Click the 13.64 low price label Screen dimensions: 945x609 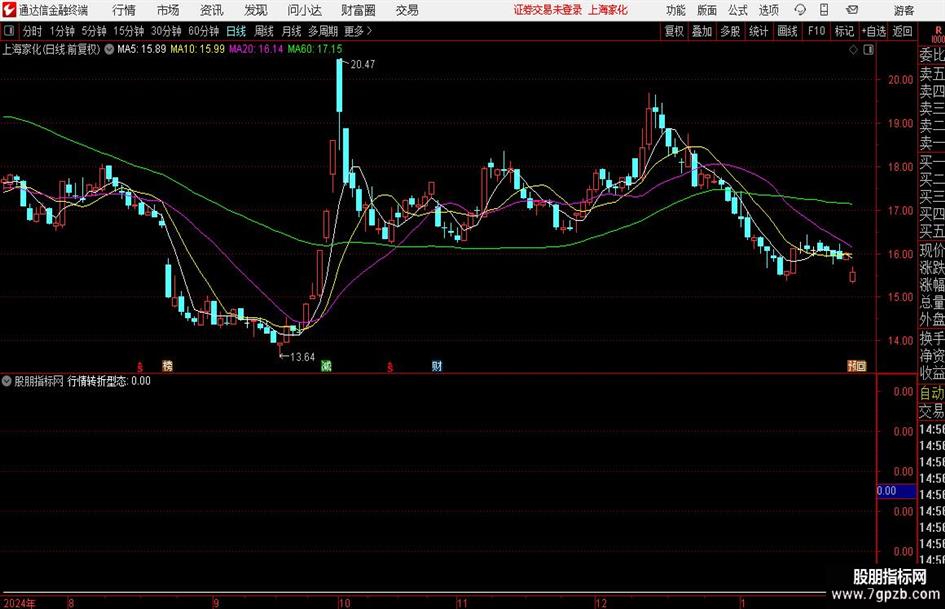click(302, 357)
